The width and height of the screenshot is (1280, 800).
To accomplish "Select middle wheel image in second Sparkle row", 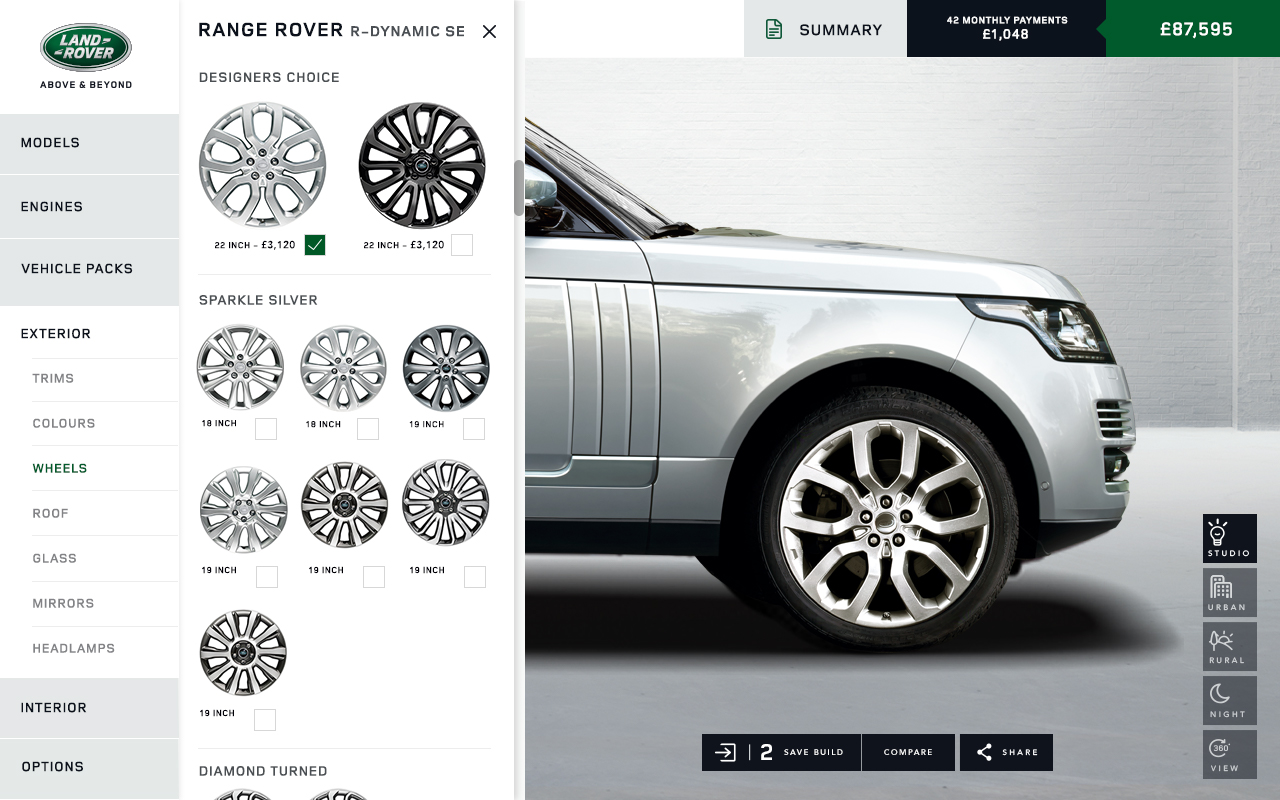I will click(344, 505).
